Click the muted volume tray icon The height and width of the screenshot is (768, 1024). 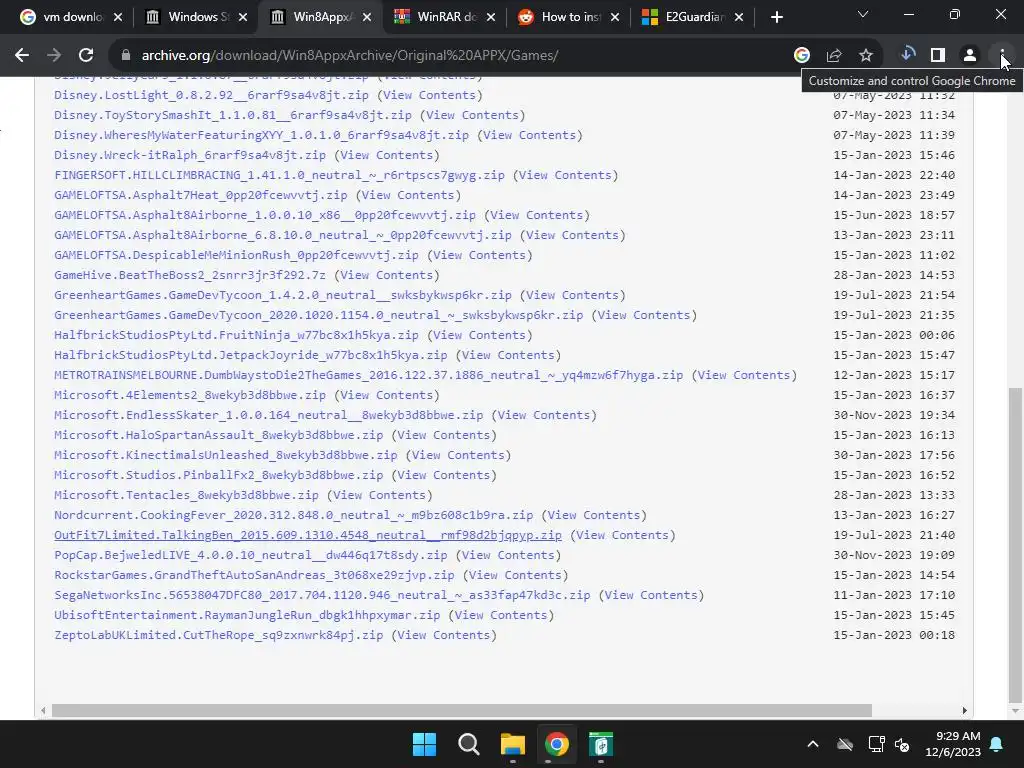902,744
